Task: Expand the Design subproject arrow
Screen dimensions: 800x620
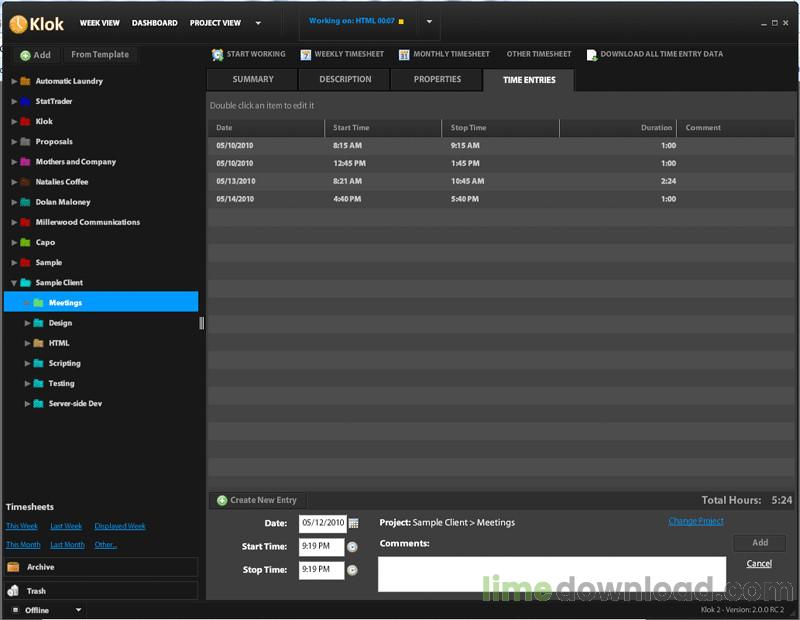Action: point(28,323)
